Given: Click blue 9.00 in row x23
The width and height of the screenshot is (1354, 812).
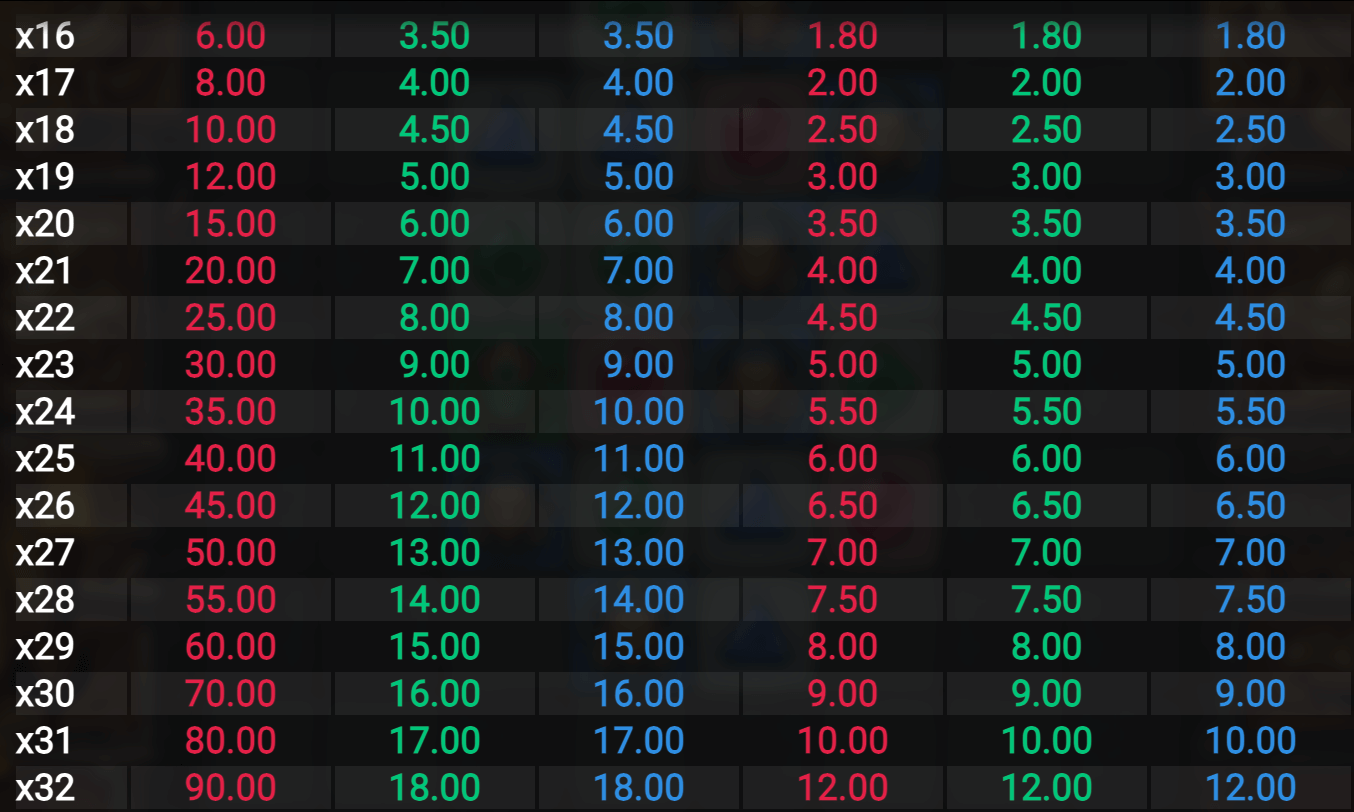Looking at the screenshot, I should coord(639,365).
